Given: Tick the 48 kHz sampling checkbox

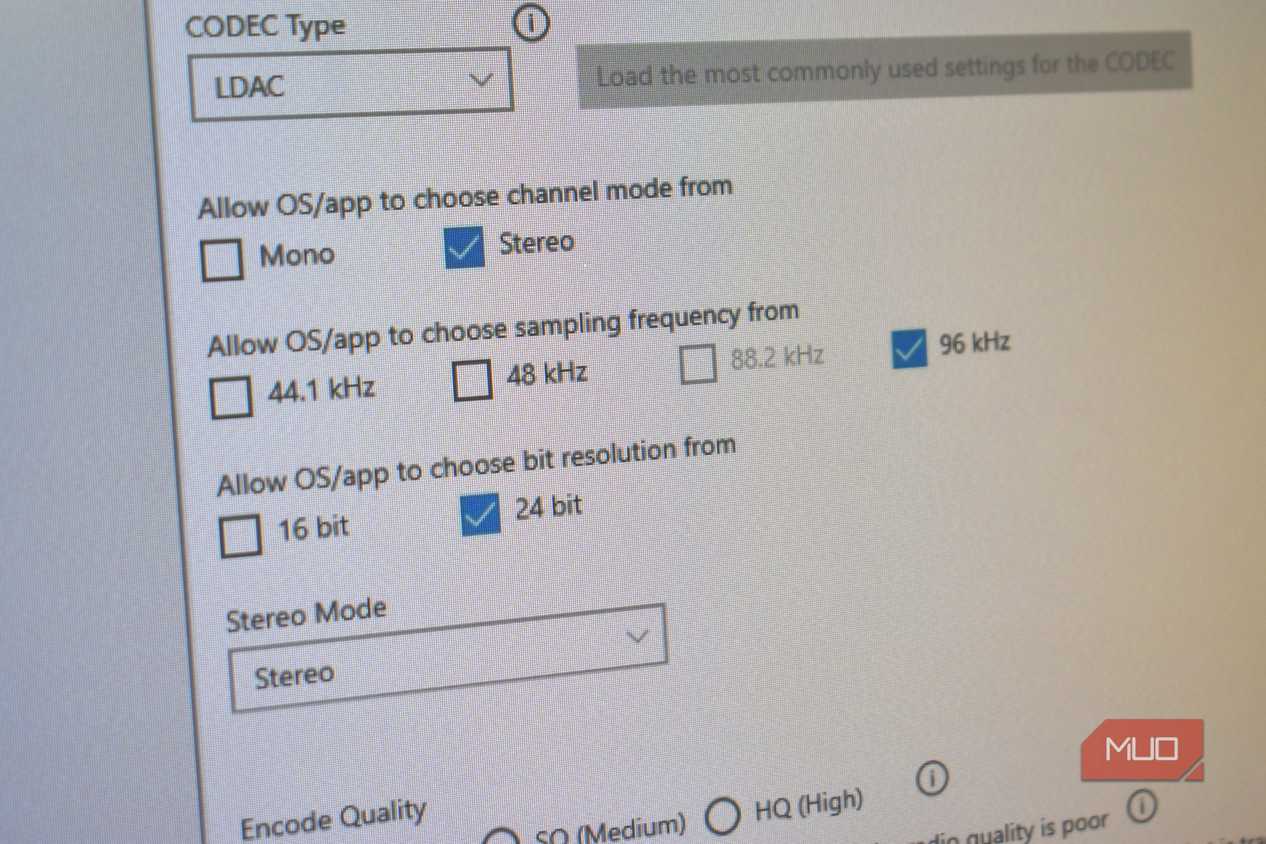Looking at the screenshot, I should click(x=472, y=380).
